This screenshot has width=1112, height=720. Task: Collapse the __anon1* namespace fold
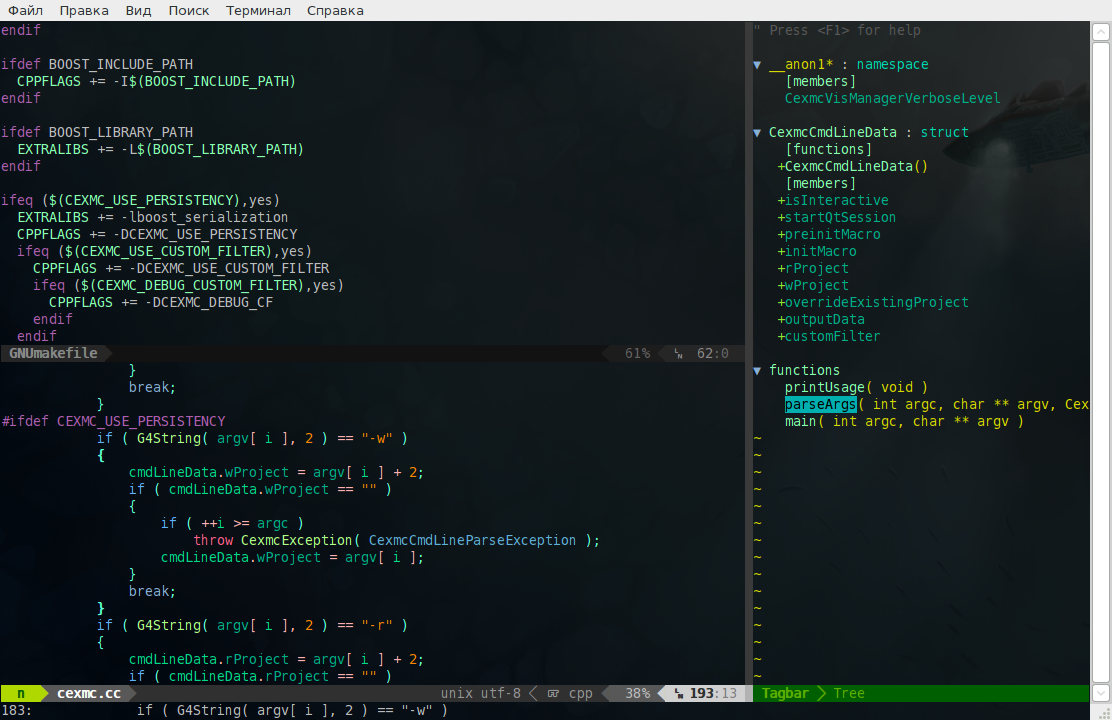click(757, 65)
